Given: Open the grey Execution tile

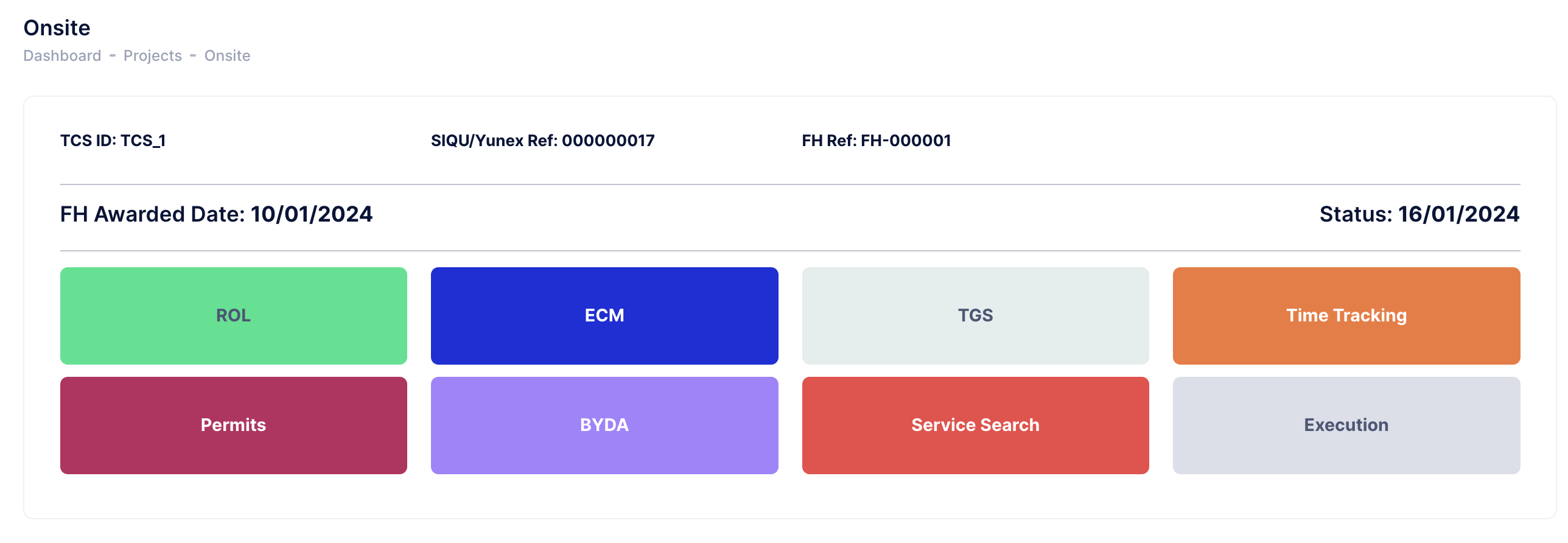Looking at the screenshot, I should 1346,425.
